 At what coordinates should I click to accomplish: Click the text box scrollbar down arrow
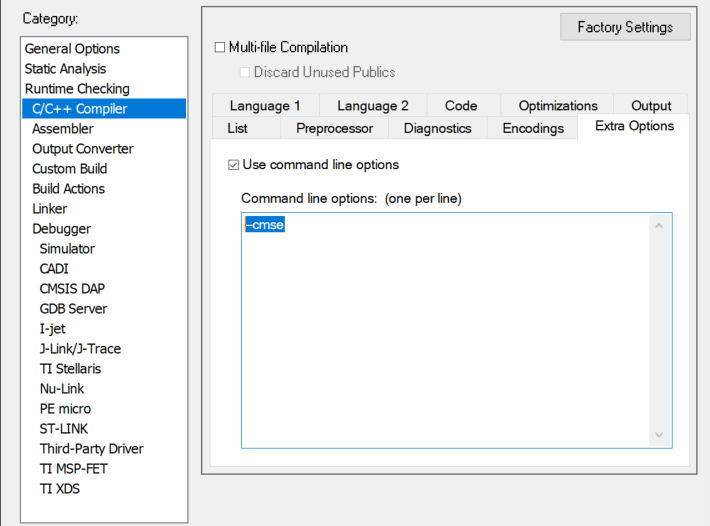[x=658, y=435]
